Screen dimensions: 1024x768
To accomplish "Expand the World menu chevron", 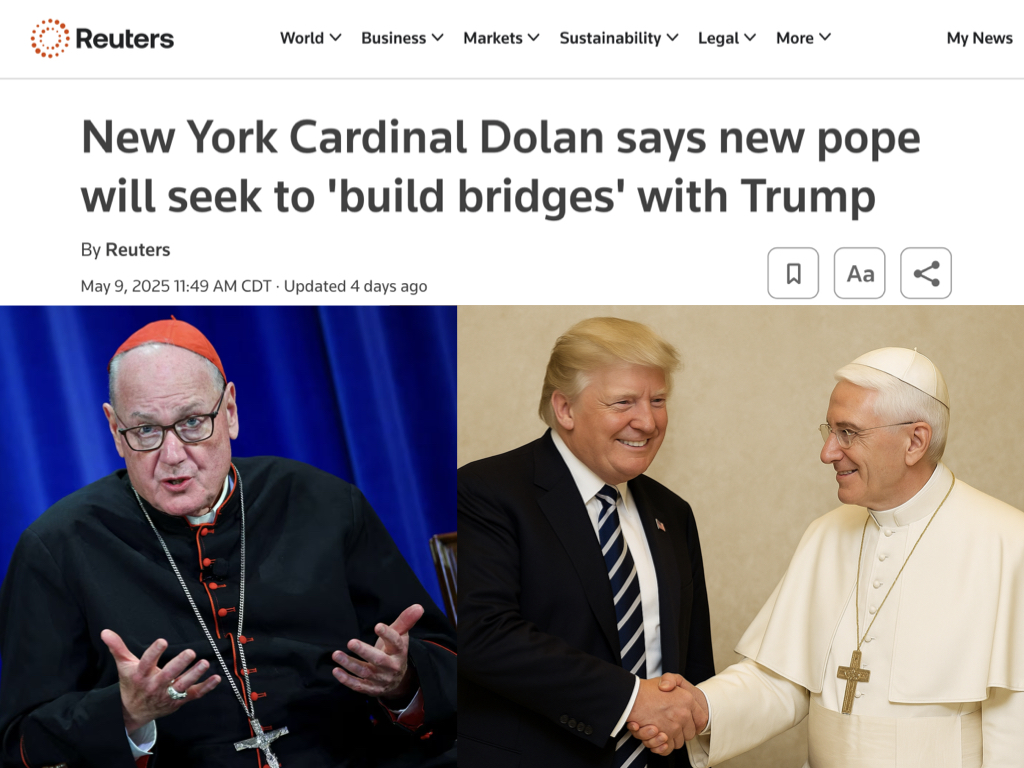I will [x=336, y=38].
